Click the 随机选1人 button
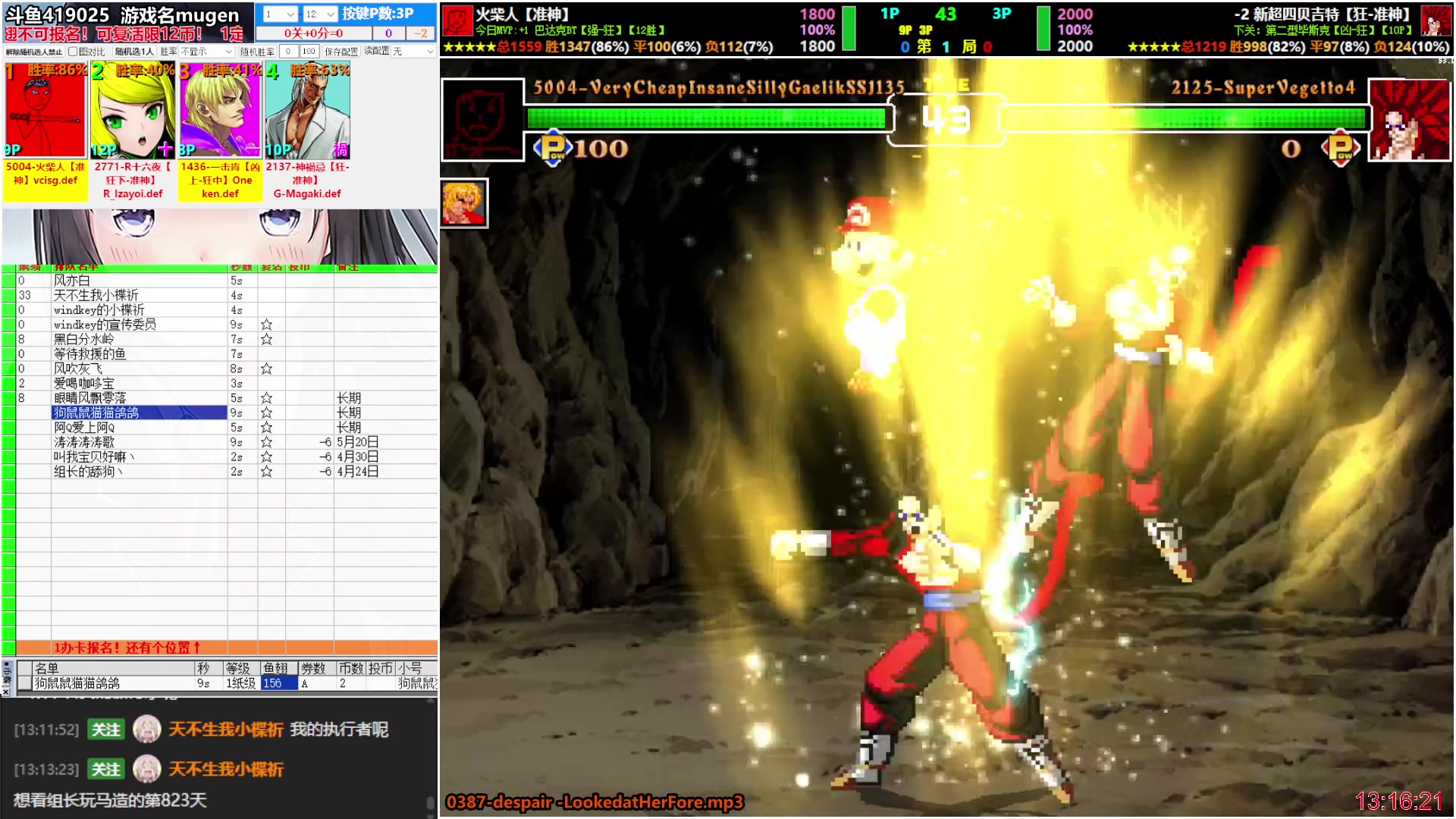The height and width of the screenshot is (819, 1456). 134,52
